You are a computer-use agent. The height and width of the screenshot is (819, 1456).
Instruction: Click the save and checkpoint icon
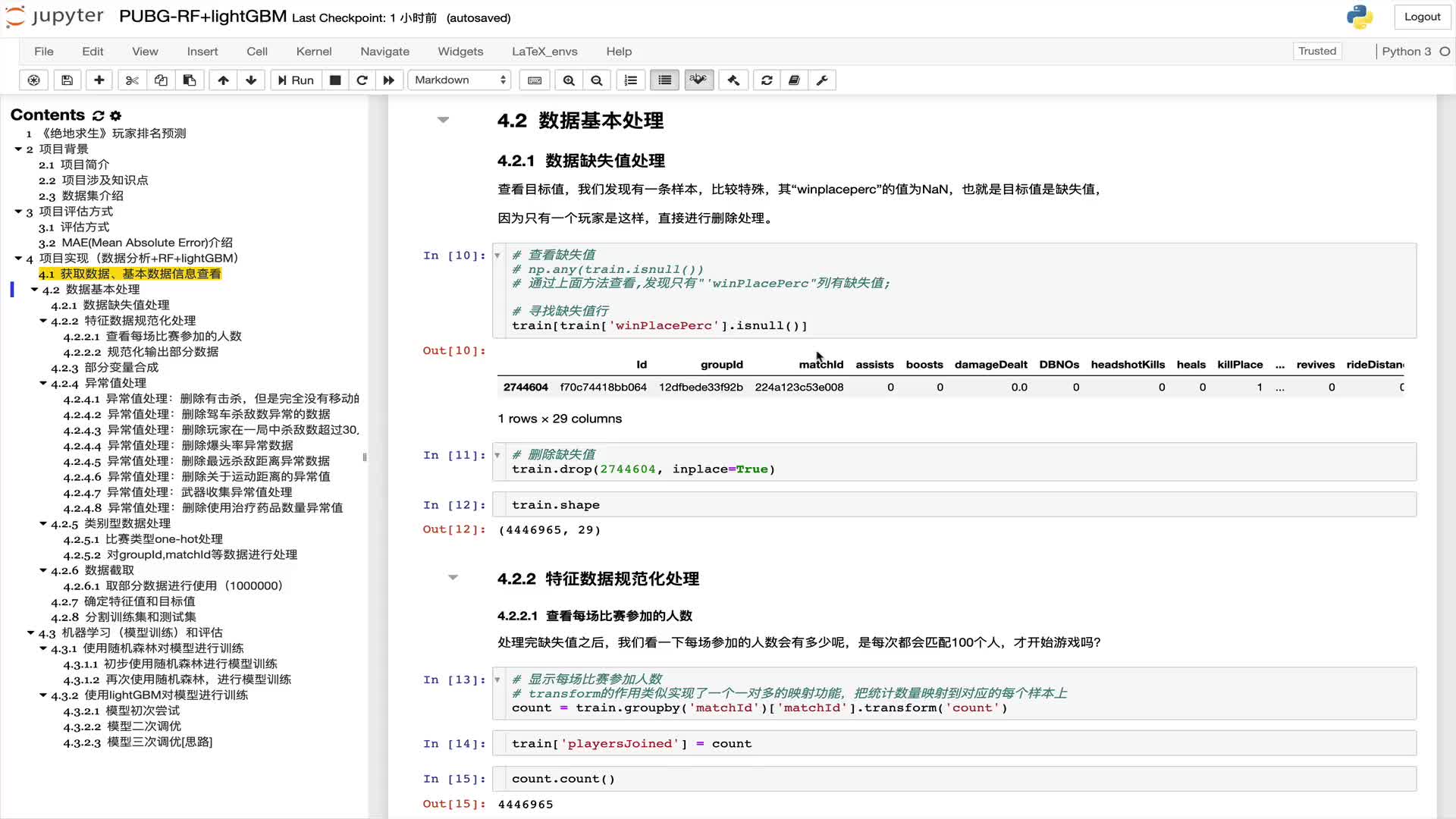click(67, 80)
